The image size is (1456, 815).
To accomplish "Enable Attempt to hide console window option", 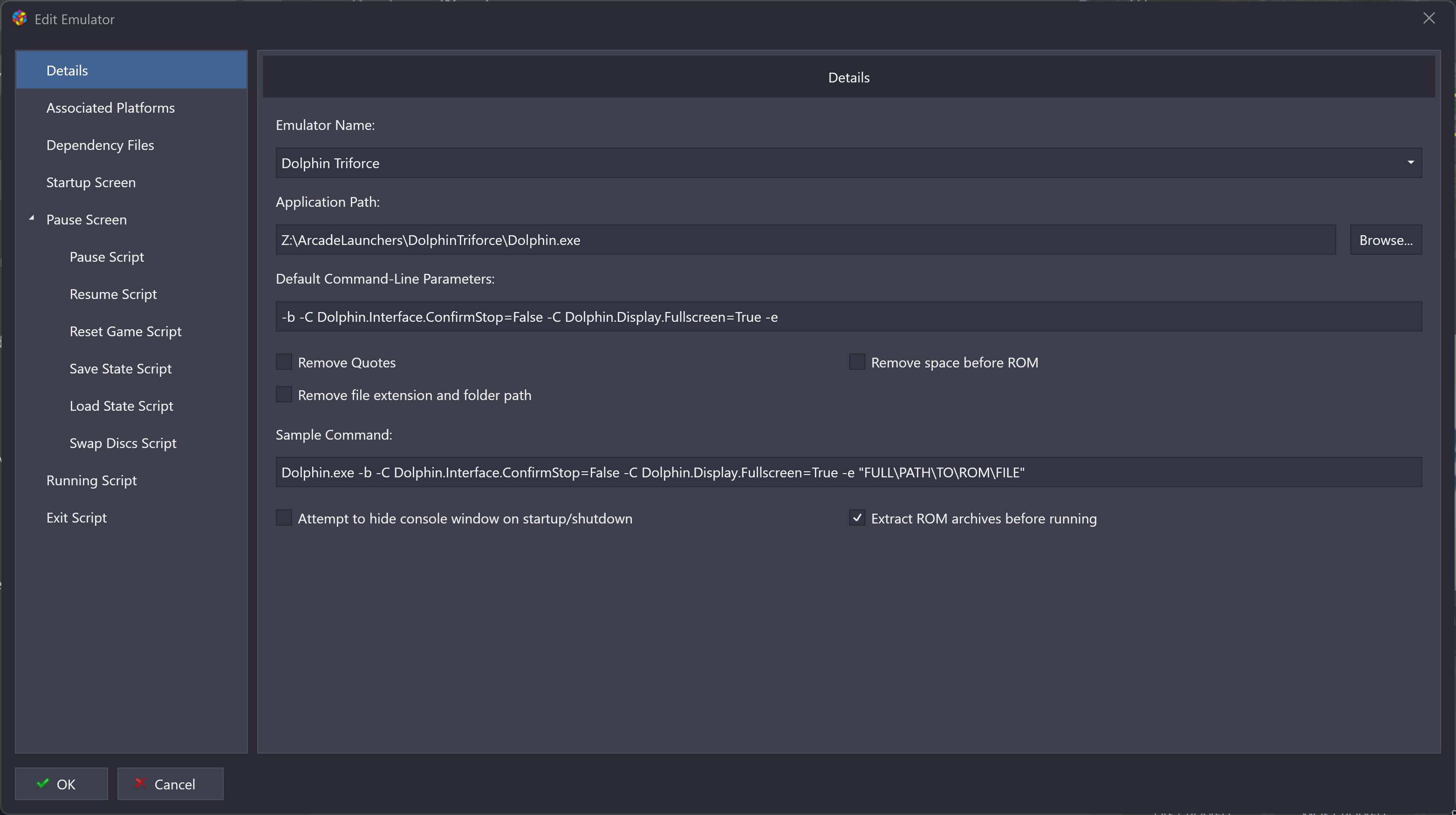I will pos(284,518).
